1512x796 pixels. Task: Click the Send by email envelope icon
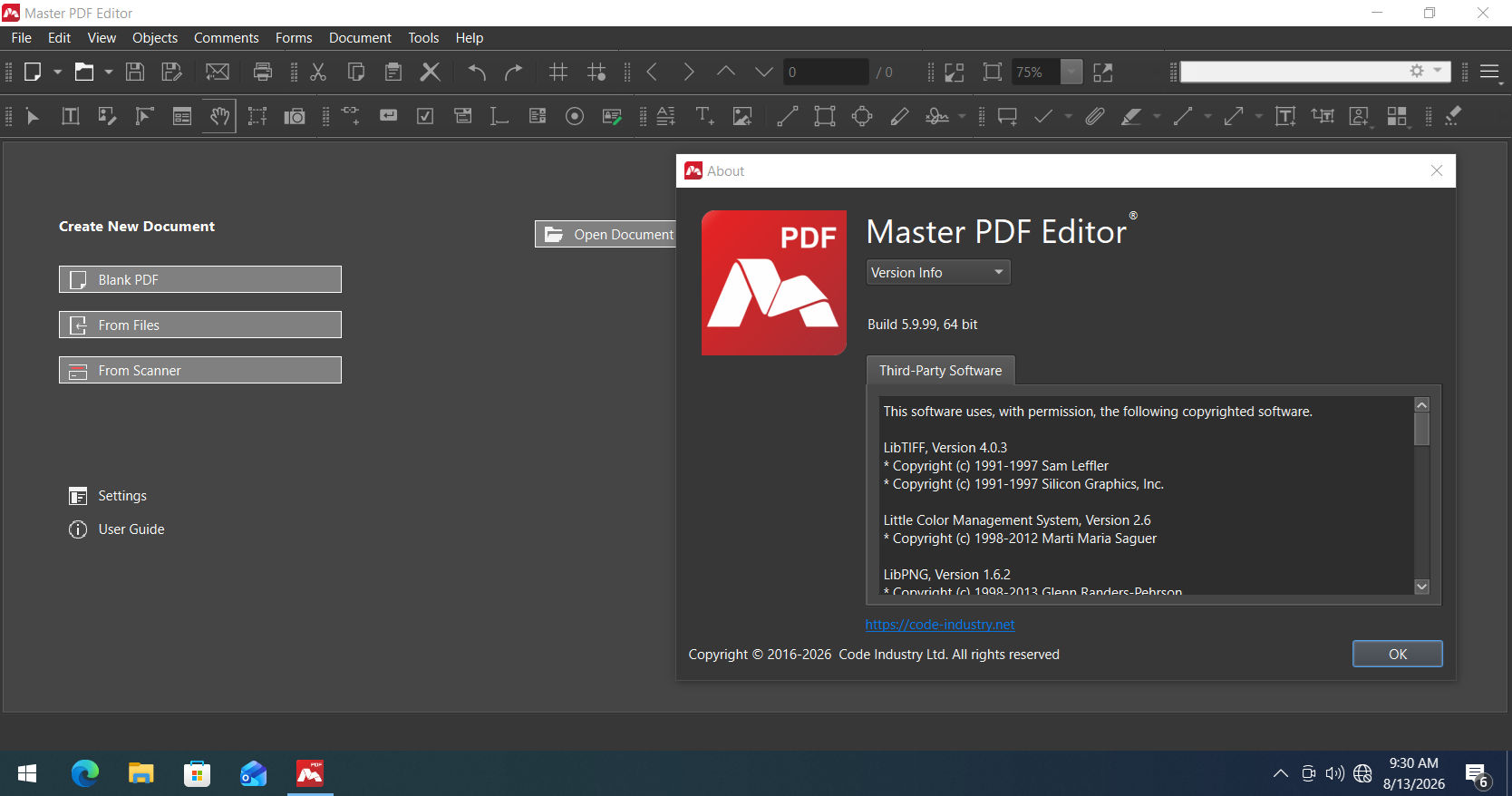tap(218, 72)
